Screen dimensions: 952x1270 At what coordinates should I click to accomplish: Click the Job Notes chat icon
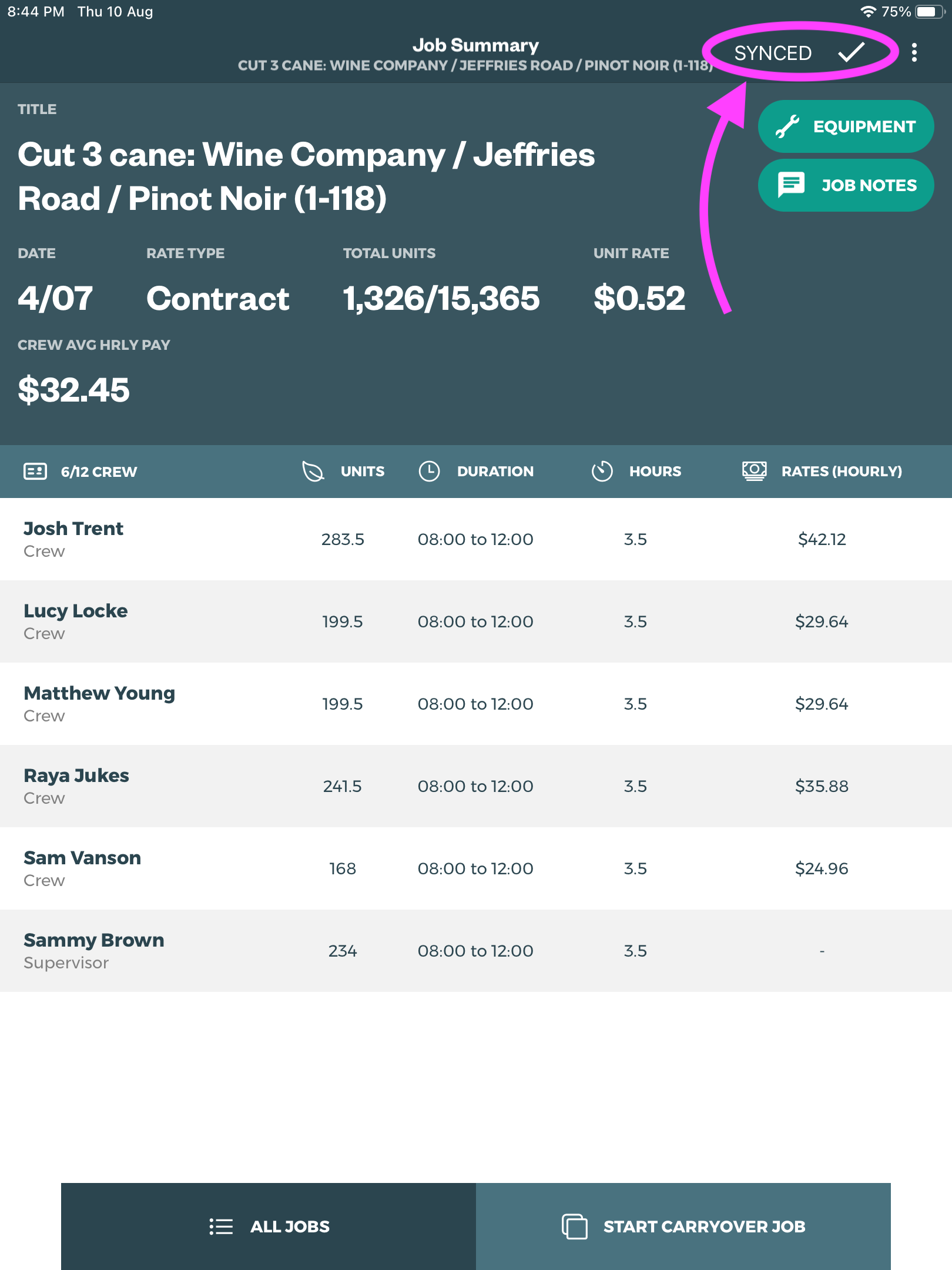pos(791,185)
